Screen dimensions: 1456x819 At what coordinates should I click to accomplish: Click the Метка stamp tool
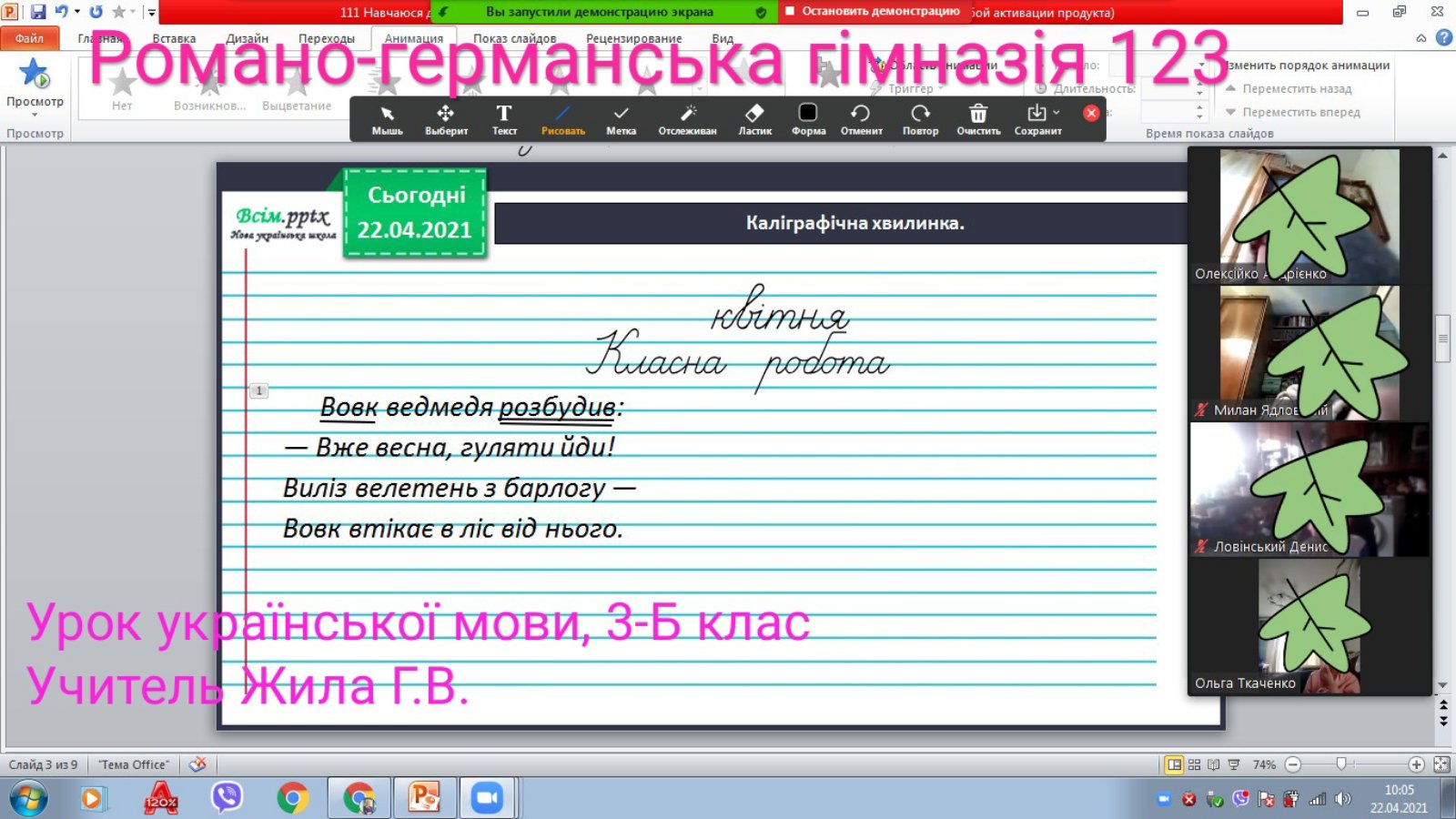(621, 118)
